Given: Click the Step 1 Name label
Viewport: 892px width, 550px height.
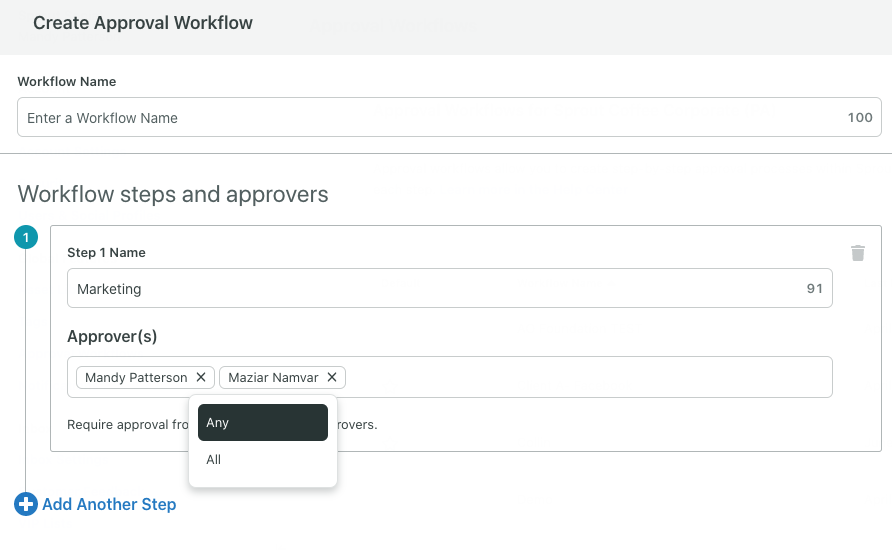Looking at the screenshot, I should tap(106, 253).
